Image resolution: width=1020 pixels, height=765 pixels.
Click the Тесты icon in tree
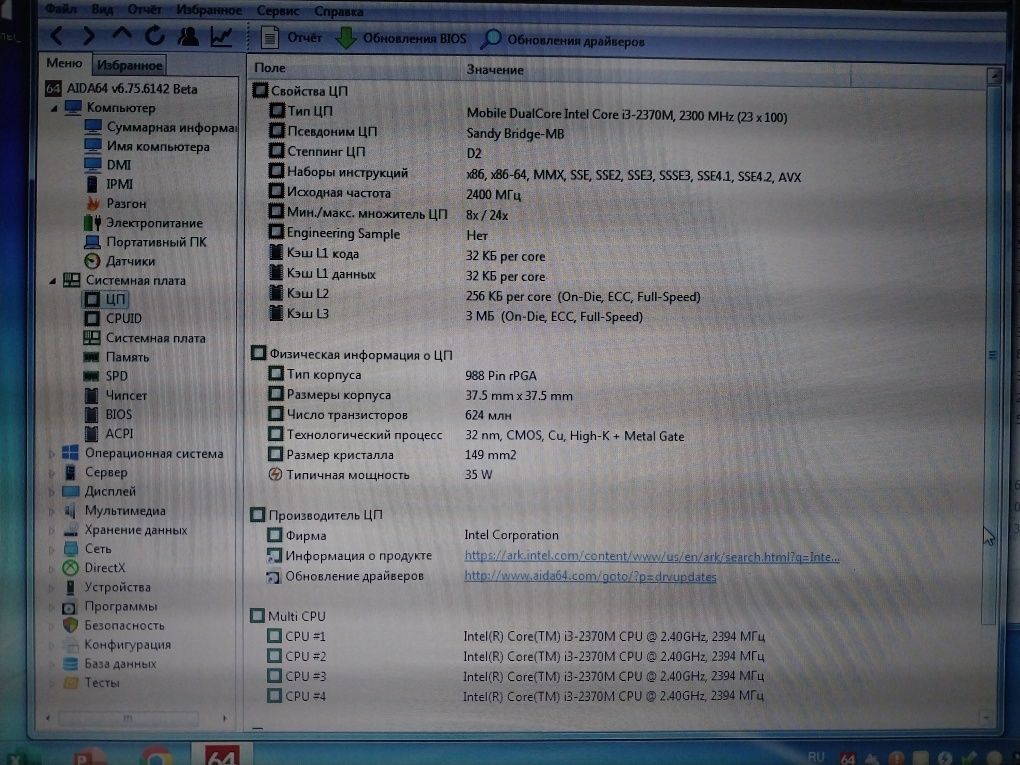pos(70,683)
